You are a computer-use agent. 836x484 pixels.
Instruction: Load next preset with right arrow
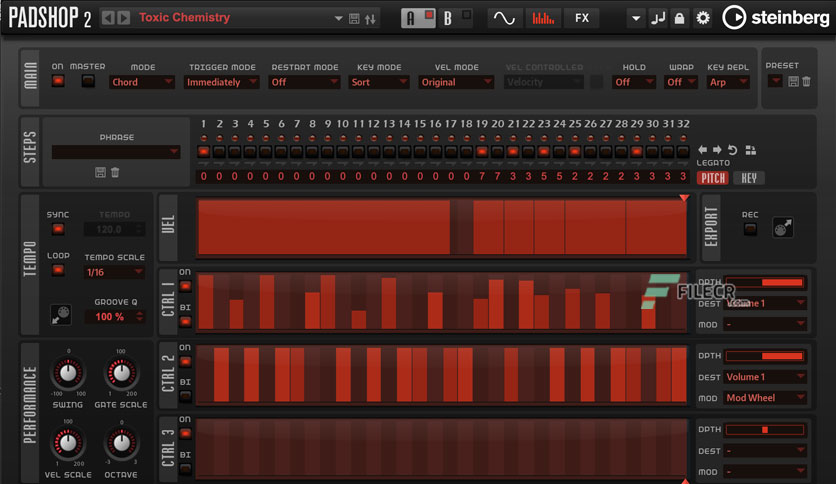click(x=124, y=18)
